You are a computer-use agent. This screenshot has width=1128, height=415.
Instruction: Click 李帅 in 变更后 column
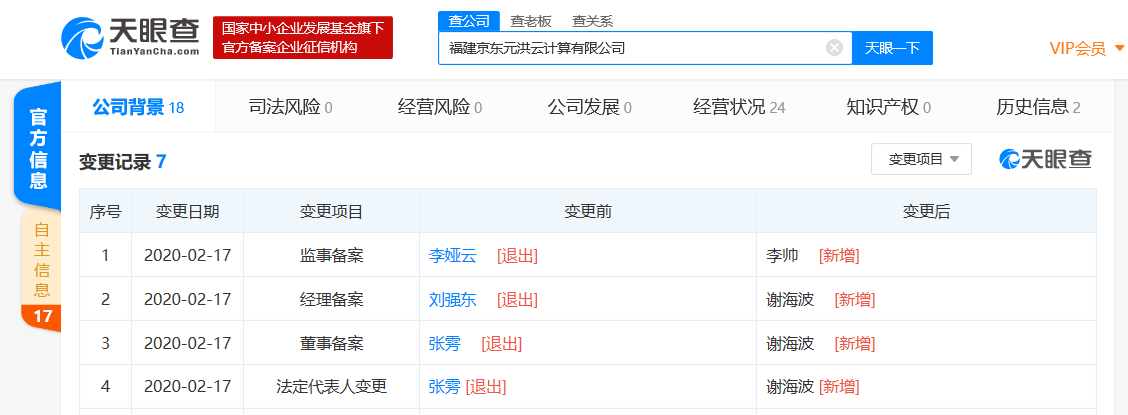(x=783, y=255)
